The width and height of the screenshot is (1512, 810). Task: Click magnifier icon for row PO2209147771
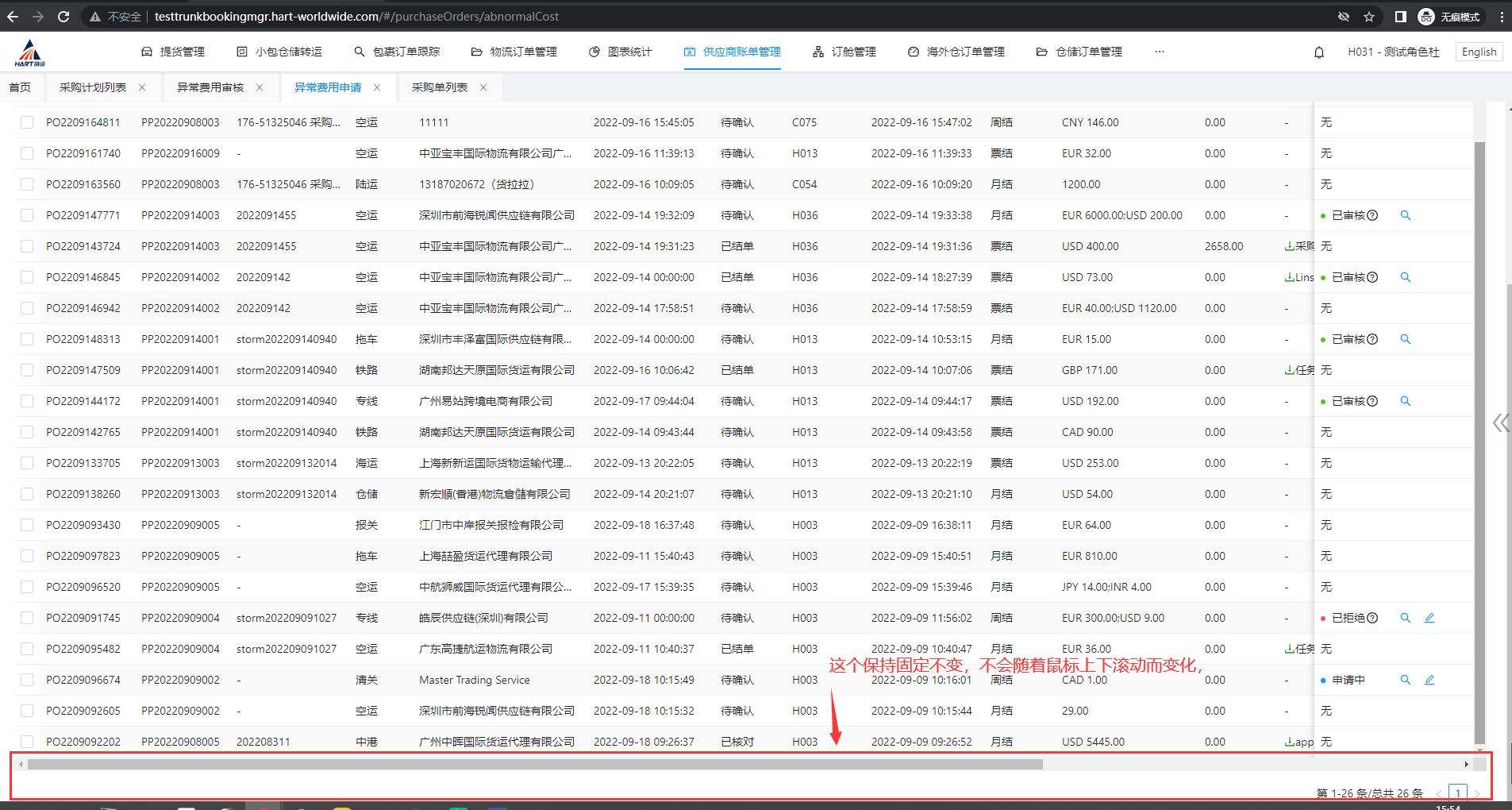tap(1405, 215)
